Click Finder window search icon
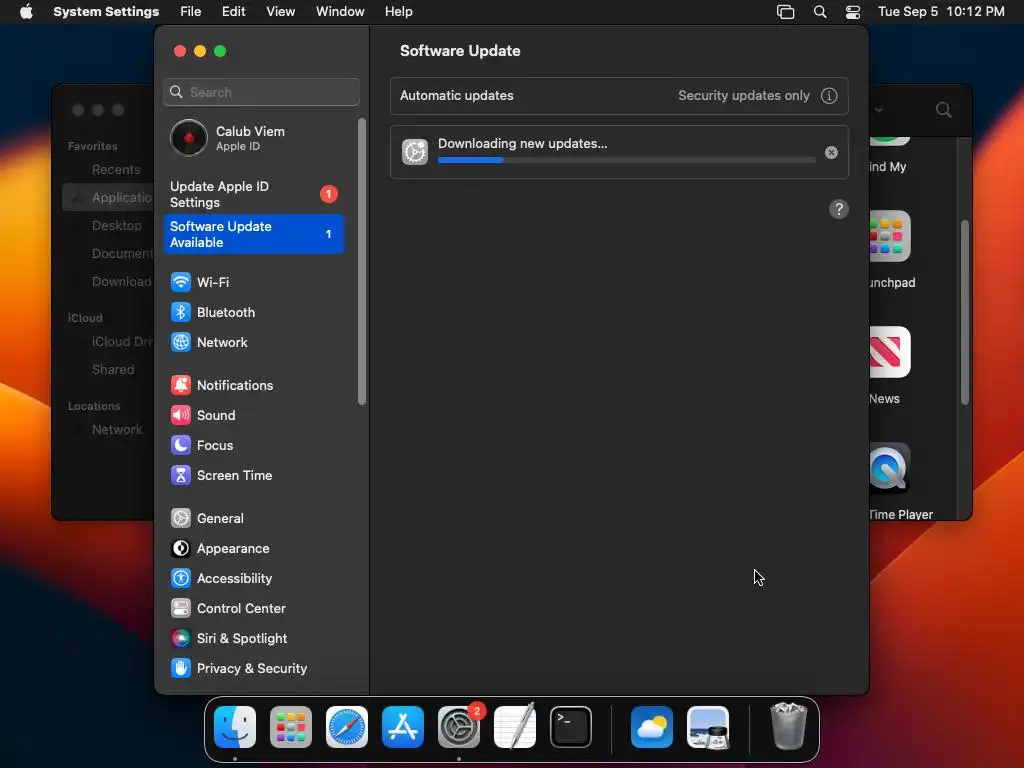Image resolution: width=1024 pixels, height=768 pixels. (943, 110)
